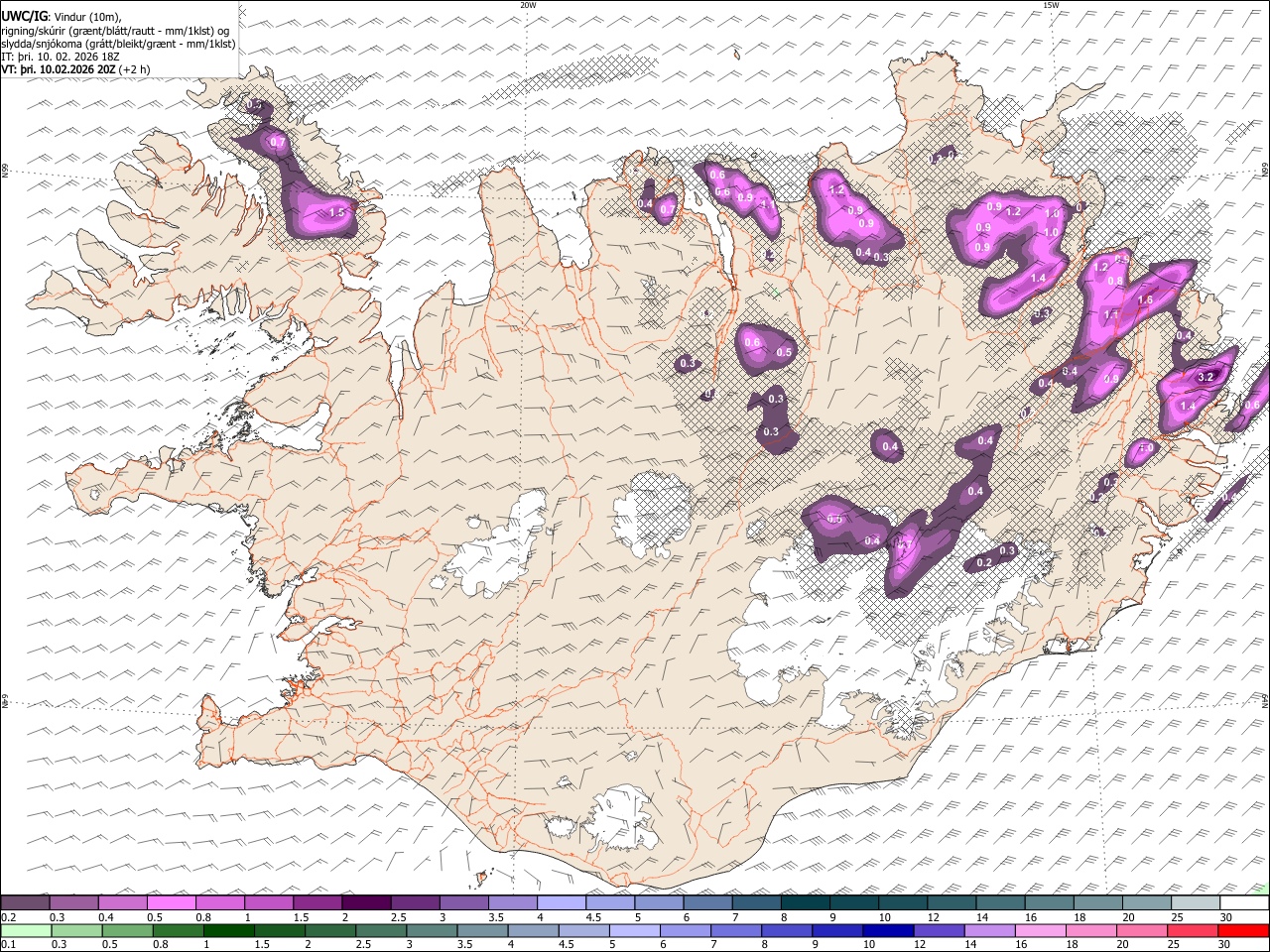Click the pale green 0.1 swatch, bottom legend row
Image resolution: width=1270 pixels, height=952 pixels.
click(26, 930)
